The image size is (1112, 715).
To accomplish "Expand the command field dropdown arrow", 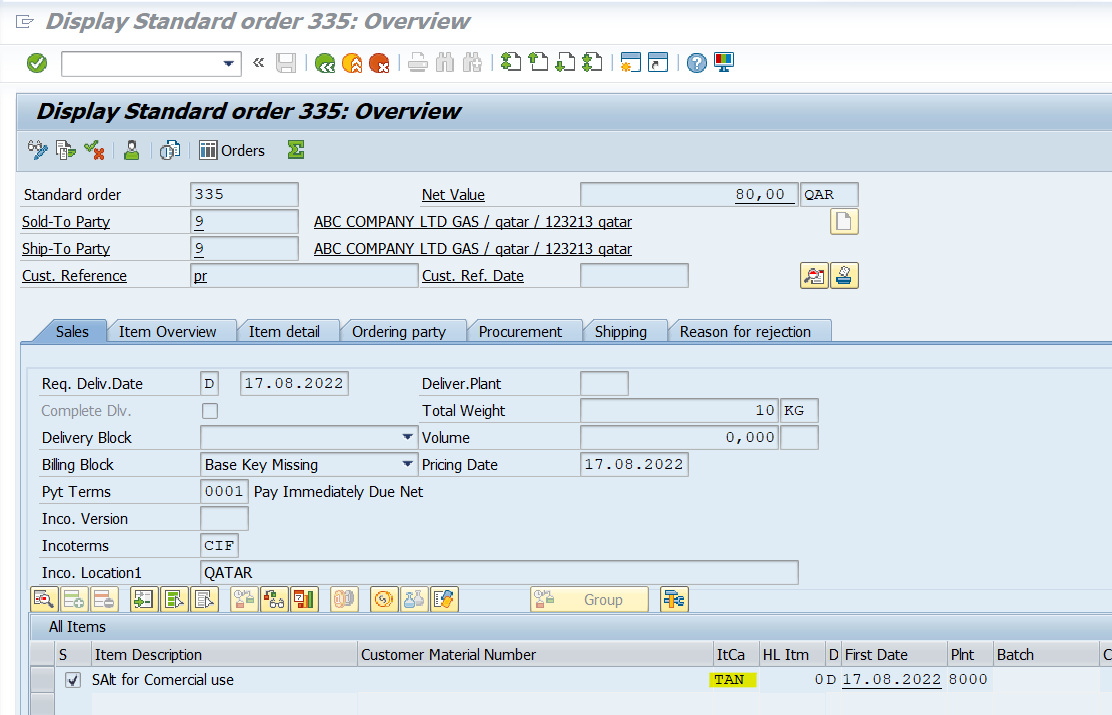I will [228, 64].
